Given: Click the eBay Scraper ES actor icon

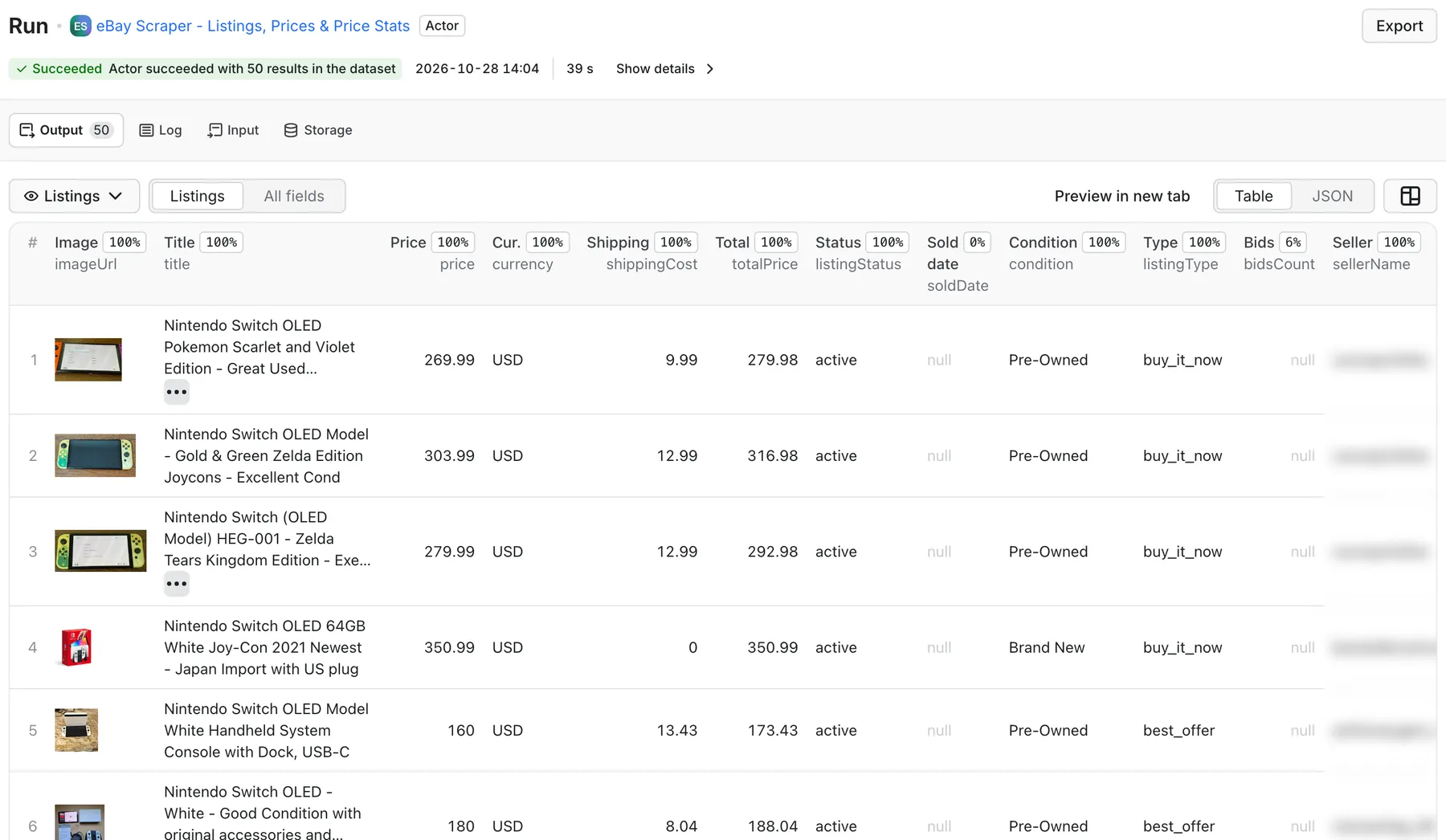Looking at the screenshot, I should point(80,26).
